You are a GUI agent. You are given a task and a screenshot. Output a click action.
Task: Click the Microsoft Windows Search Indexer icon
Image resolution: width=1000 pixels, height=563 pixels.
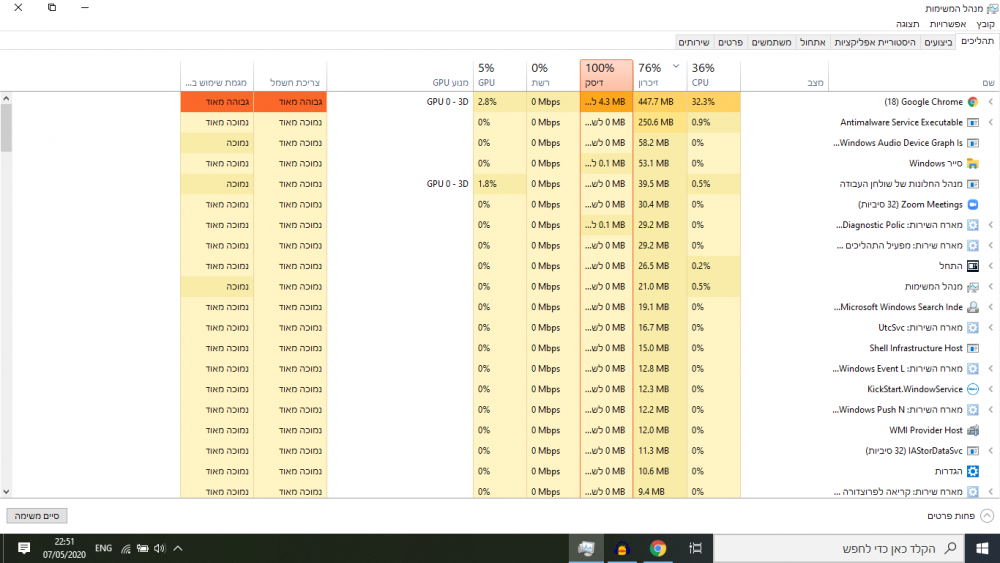click(973, 307)
